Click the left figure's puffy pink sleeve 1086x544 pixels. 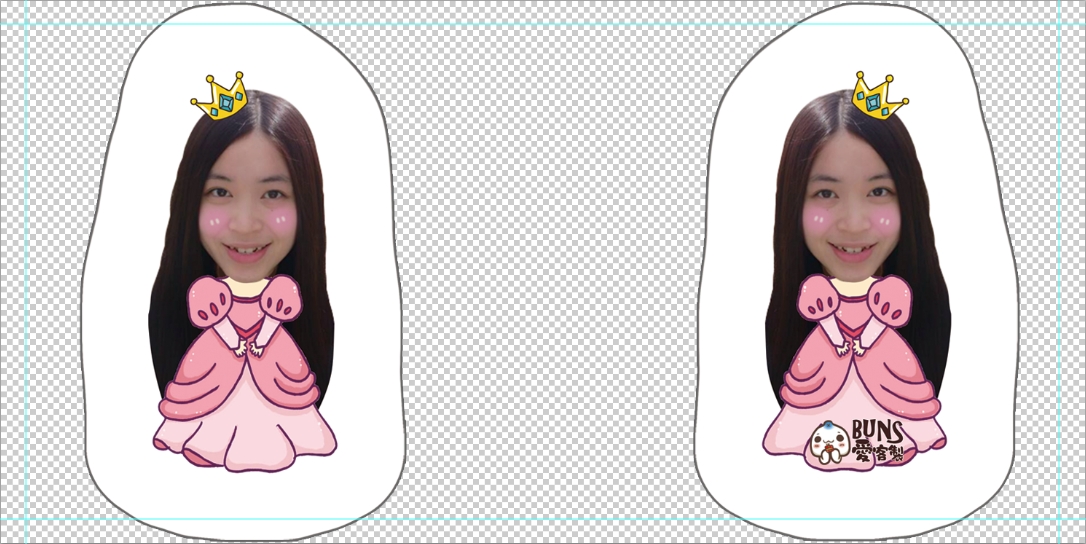[210, 300]
